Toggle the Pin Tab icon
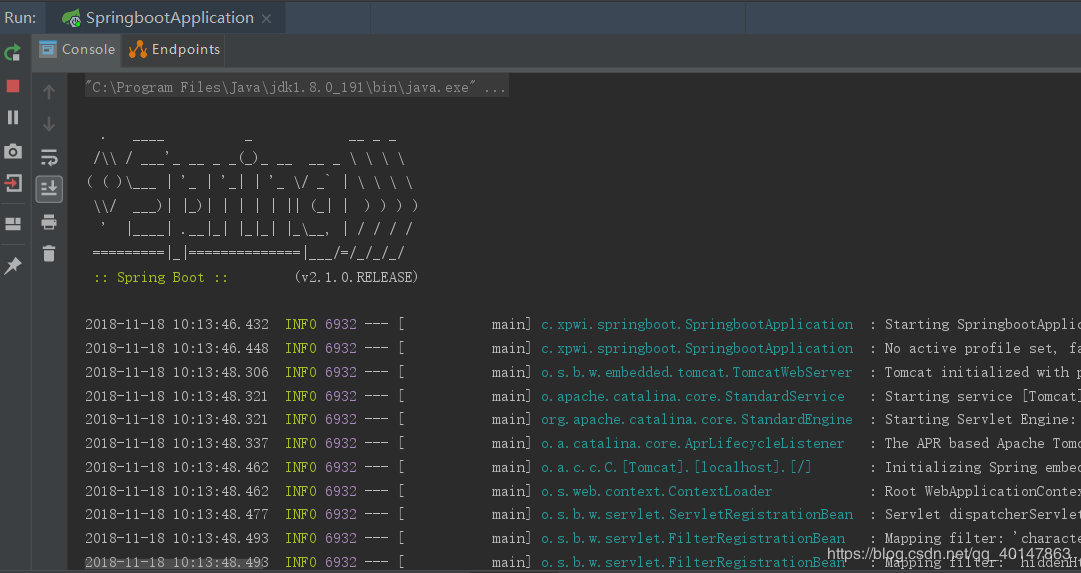1081x573 pixels. [13, 266]
